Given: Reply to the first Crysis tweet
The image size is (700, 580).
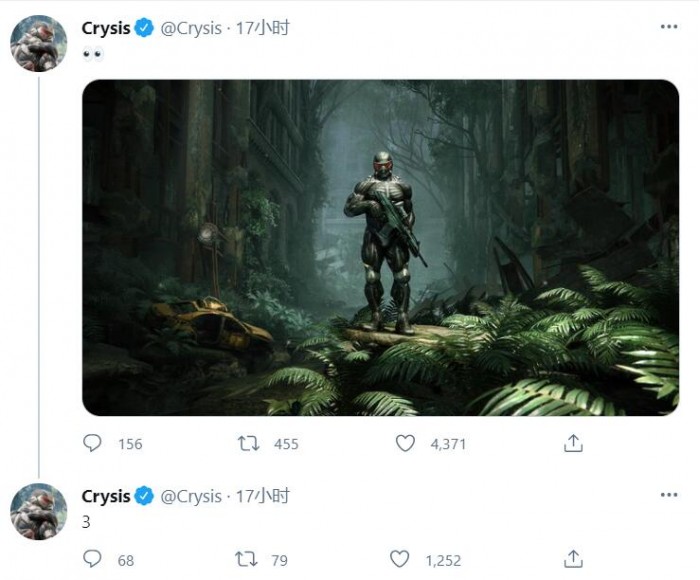Looking at the screenshot, I should click(x=93, y=443).
